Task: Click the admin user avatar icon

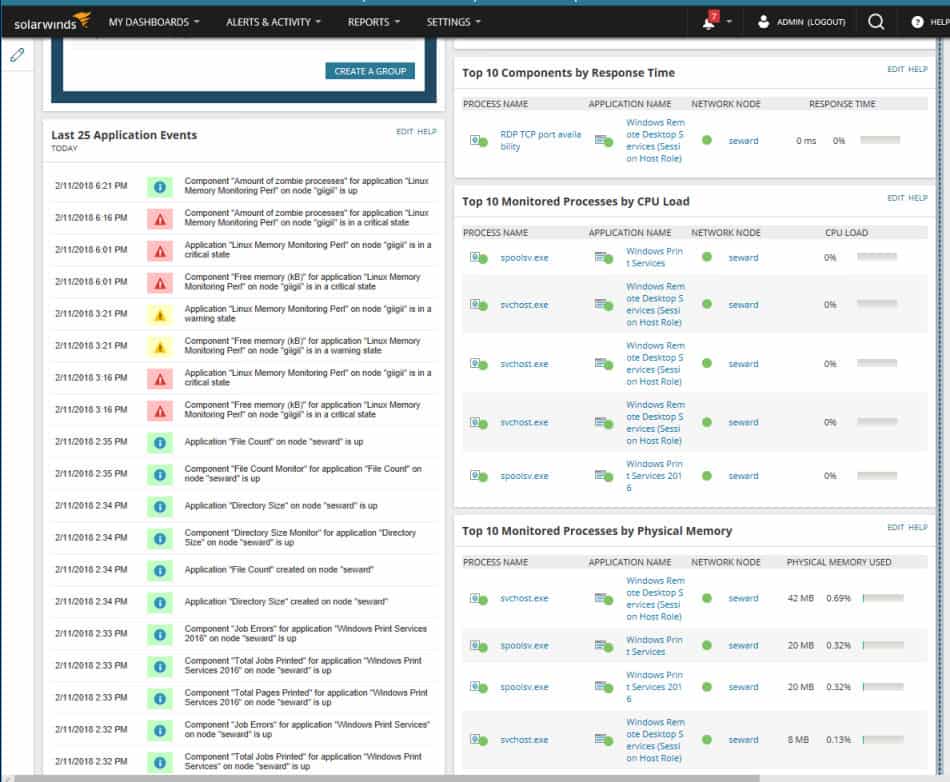Action: [x=763, y=22]
